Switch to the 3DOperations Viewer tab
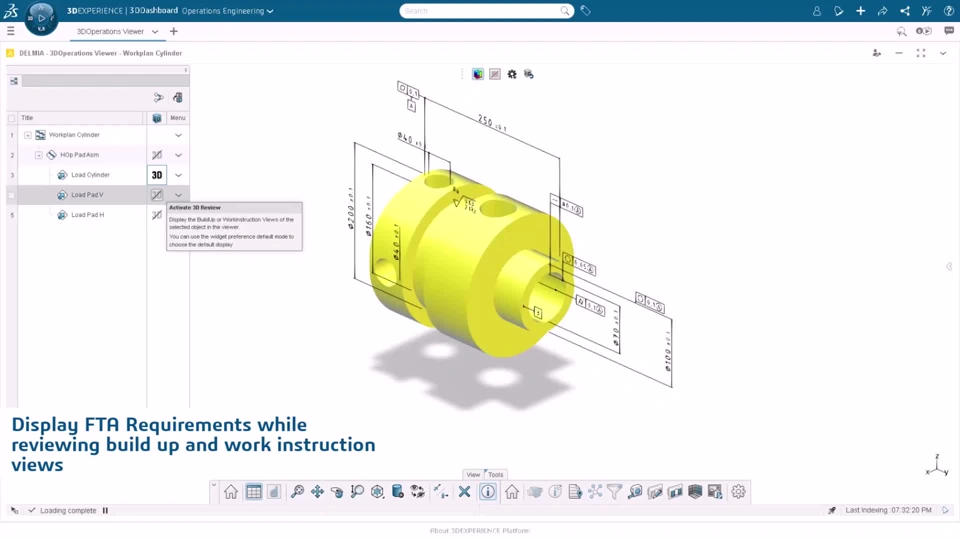 (110, 31)
